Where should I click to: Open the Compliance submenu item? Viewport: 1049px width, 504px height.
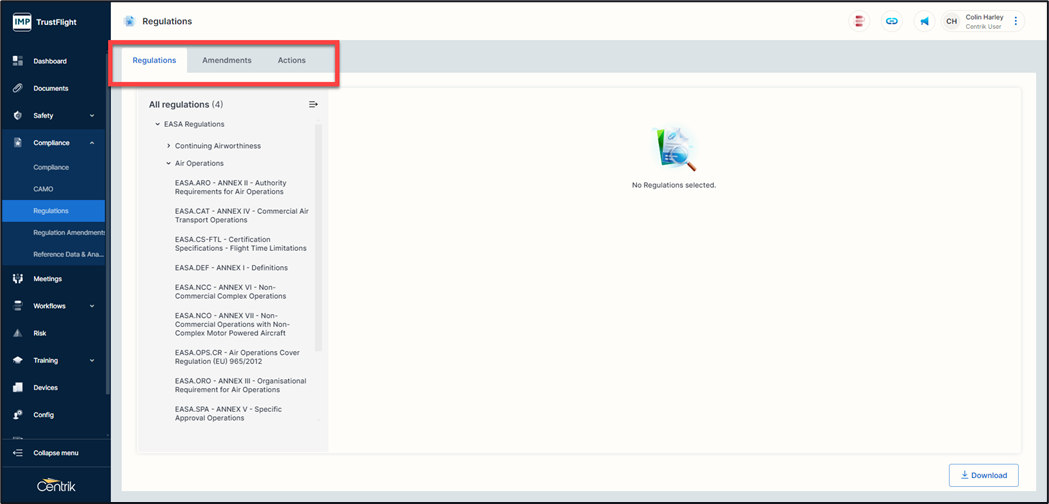point(51,167)
